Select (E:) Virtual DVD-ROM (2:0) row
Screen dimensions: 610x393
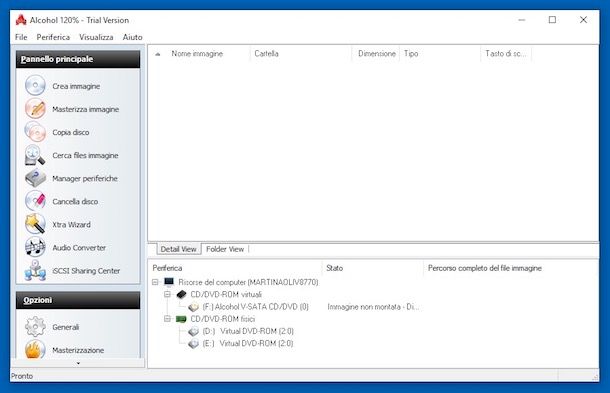[x=248, y=344]
